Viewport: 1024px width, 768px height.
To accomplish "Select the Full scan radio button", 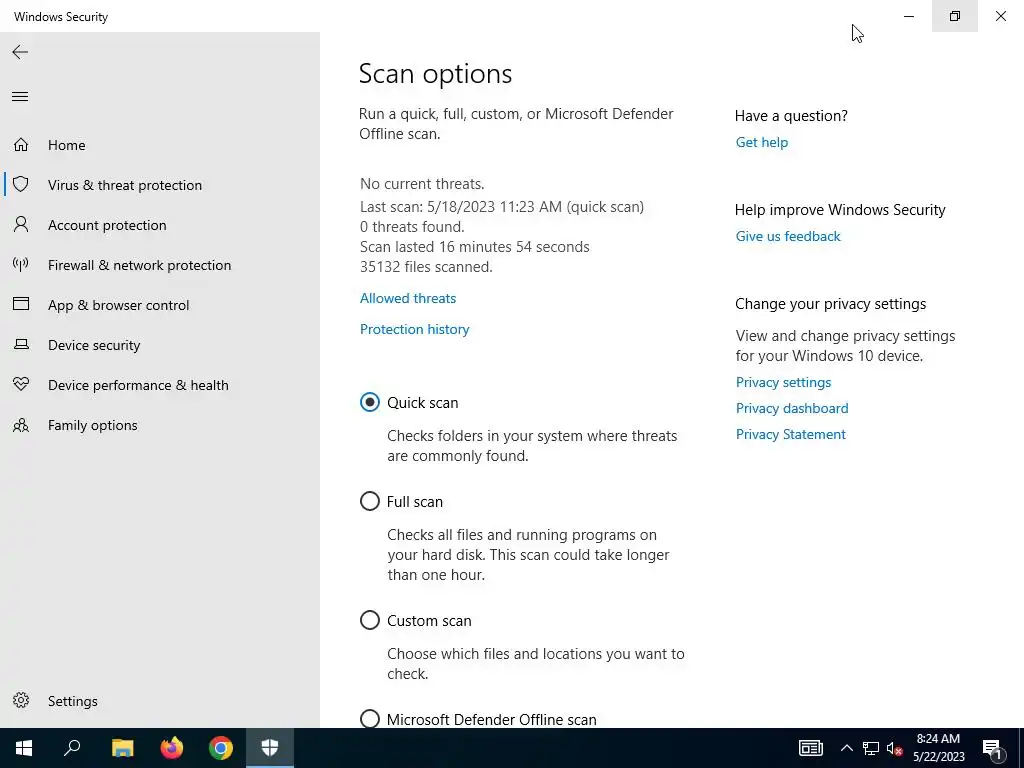I will [x=370, y=502].
